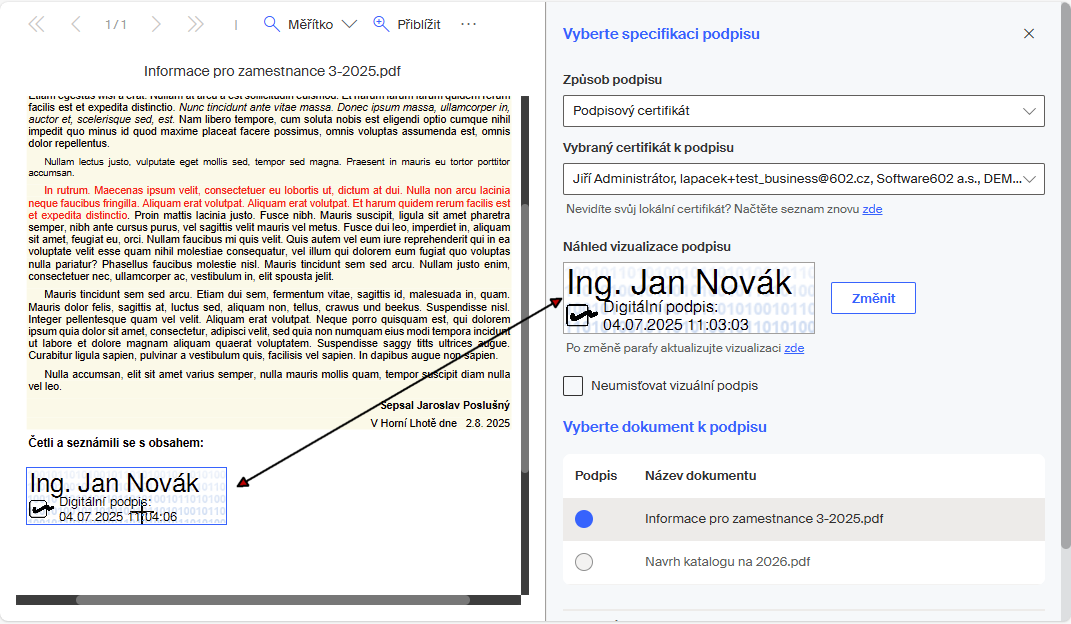The image size is (1071, 624).
Task: Click the document's vertical scrollbar
Action: (525, 338)
